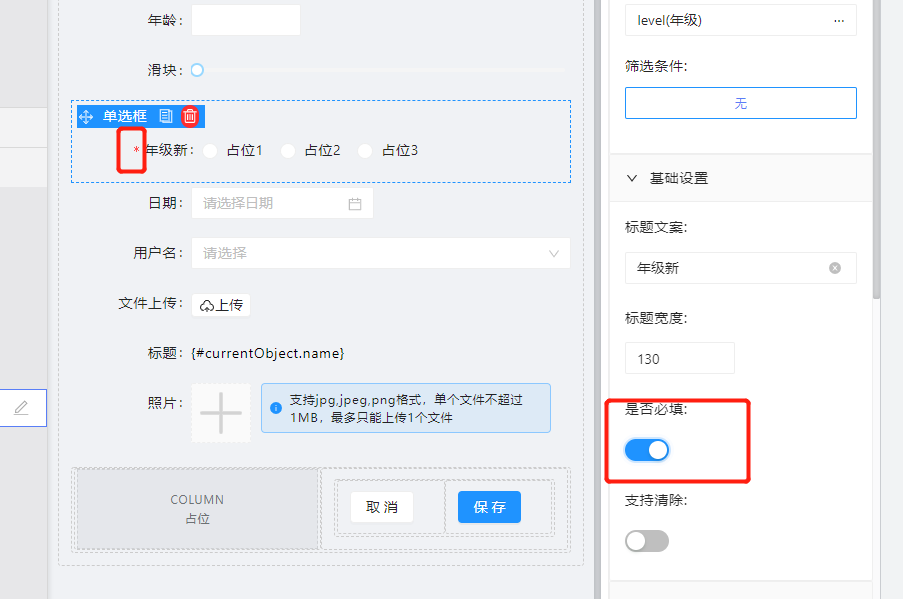Image resolution: width=903 pixels, height=599 pixels.
Task: Select the COLUMN 占位 placeholder block
Action: click(198, 509)
